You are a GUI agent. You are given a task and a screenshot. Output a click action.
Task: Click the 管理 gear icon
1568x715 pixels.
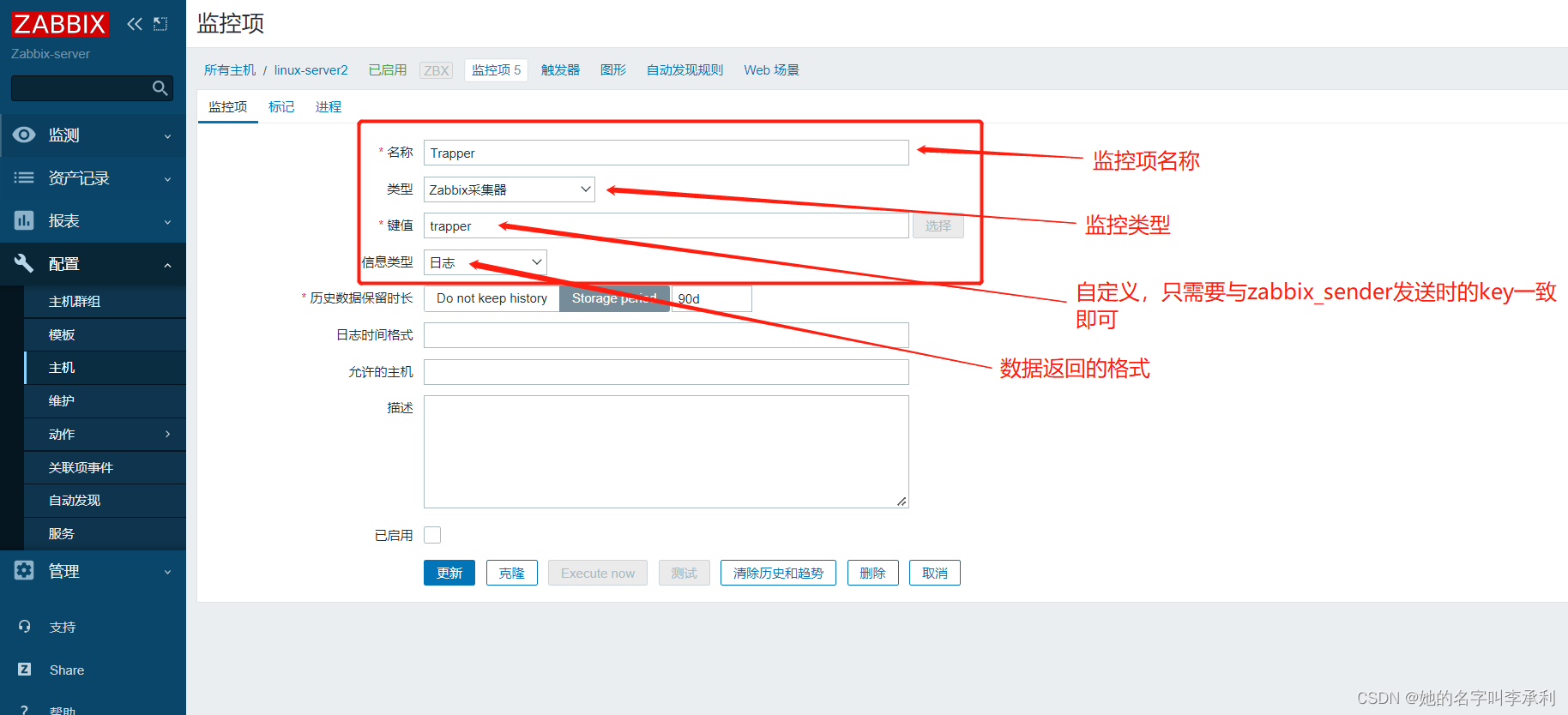[x=24, y=570]
